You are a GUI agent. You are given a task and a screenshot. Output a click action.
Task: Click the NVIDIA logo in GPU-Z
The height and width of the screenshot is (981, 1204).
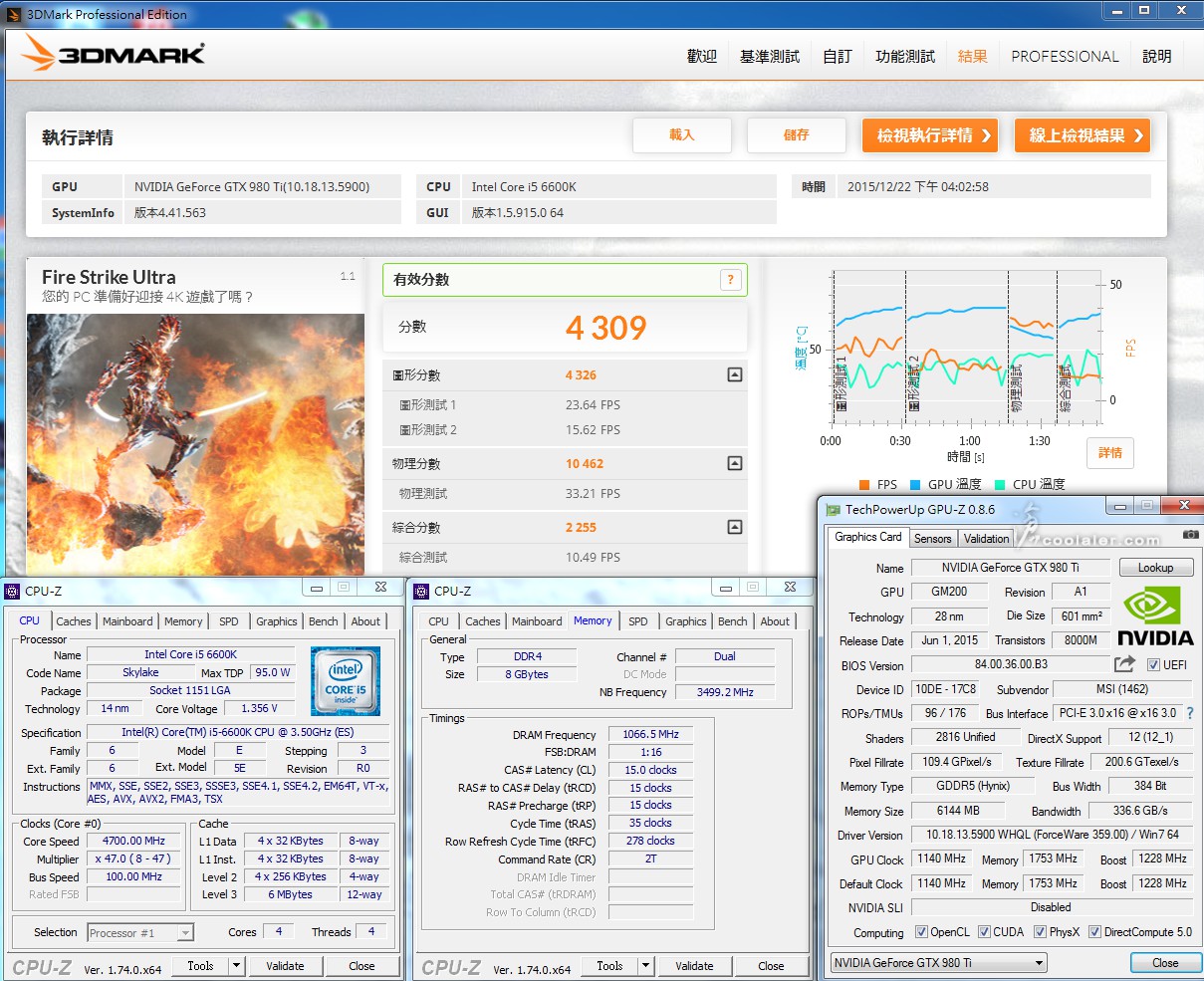[1155, 615]
